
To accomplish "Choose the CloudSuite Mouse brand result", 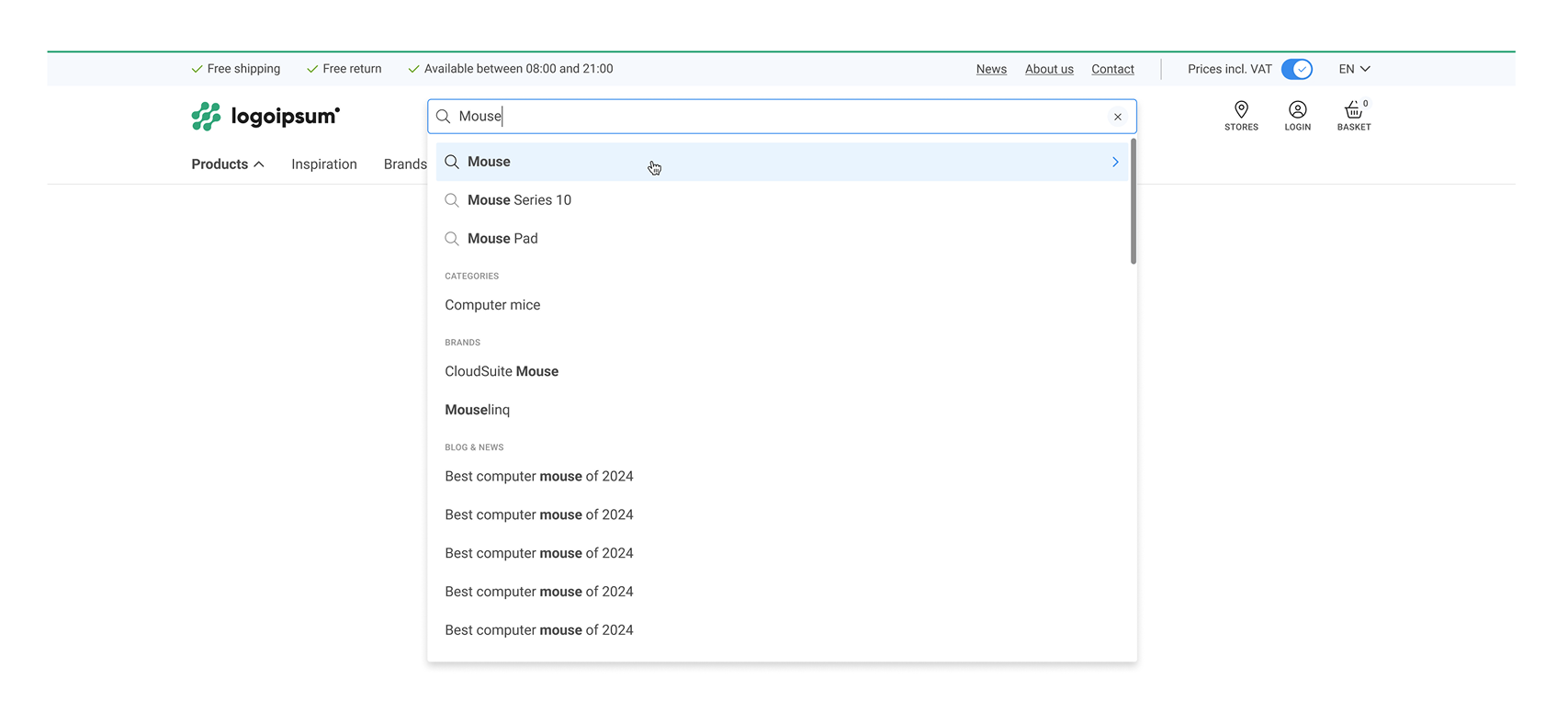I will click(x=502, y=371).
